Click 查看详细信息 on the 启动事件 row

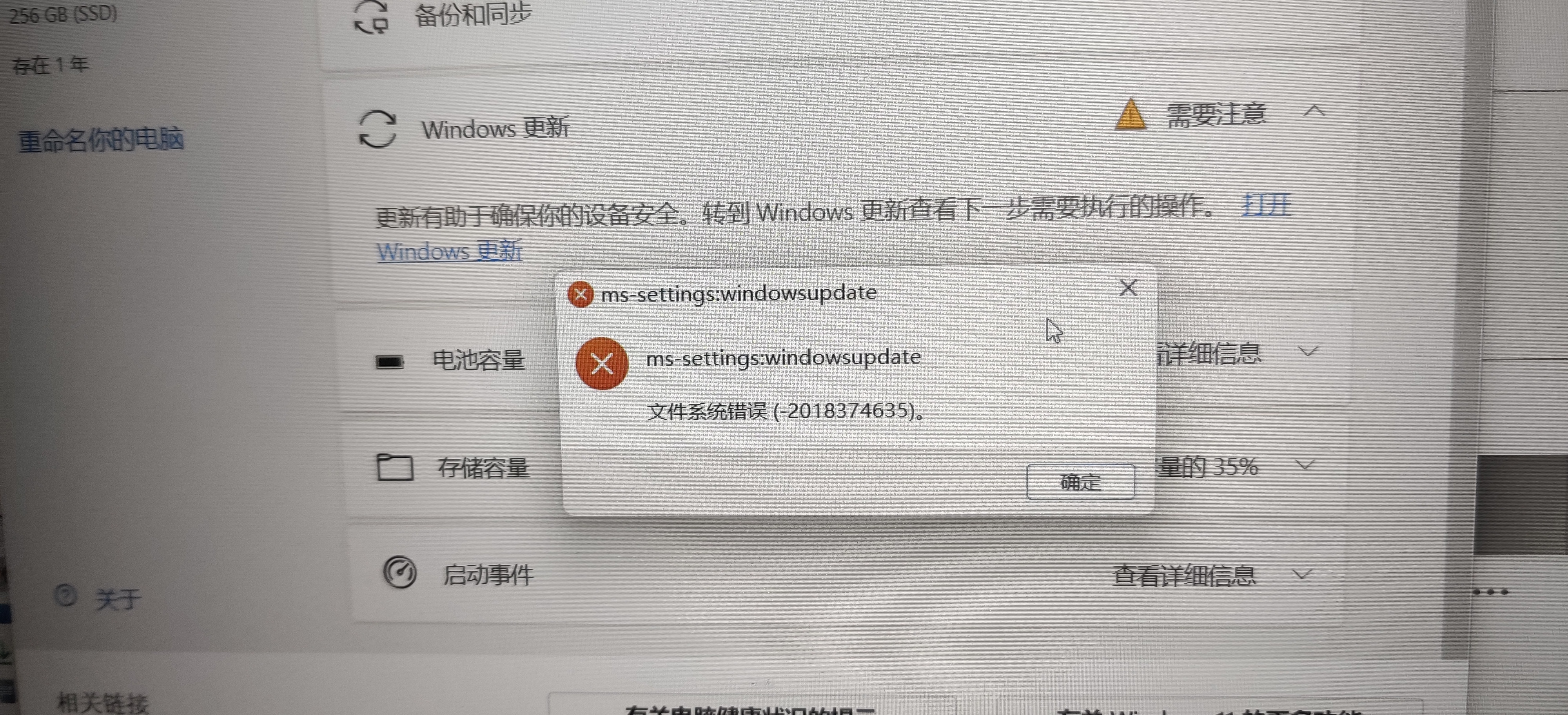[1184, 575]
